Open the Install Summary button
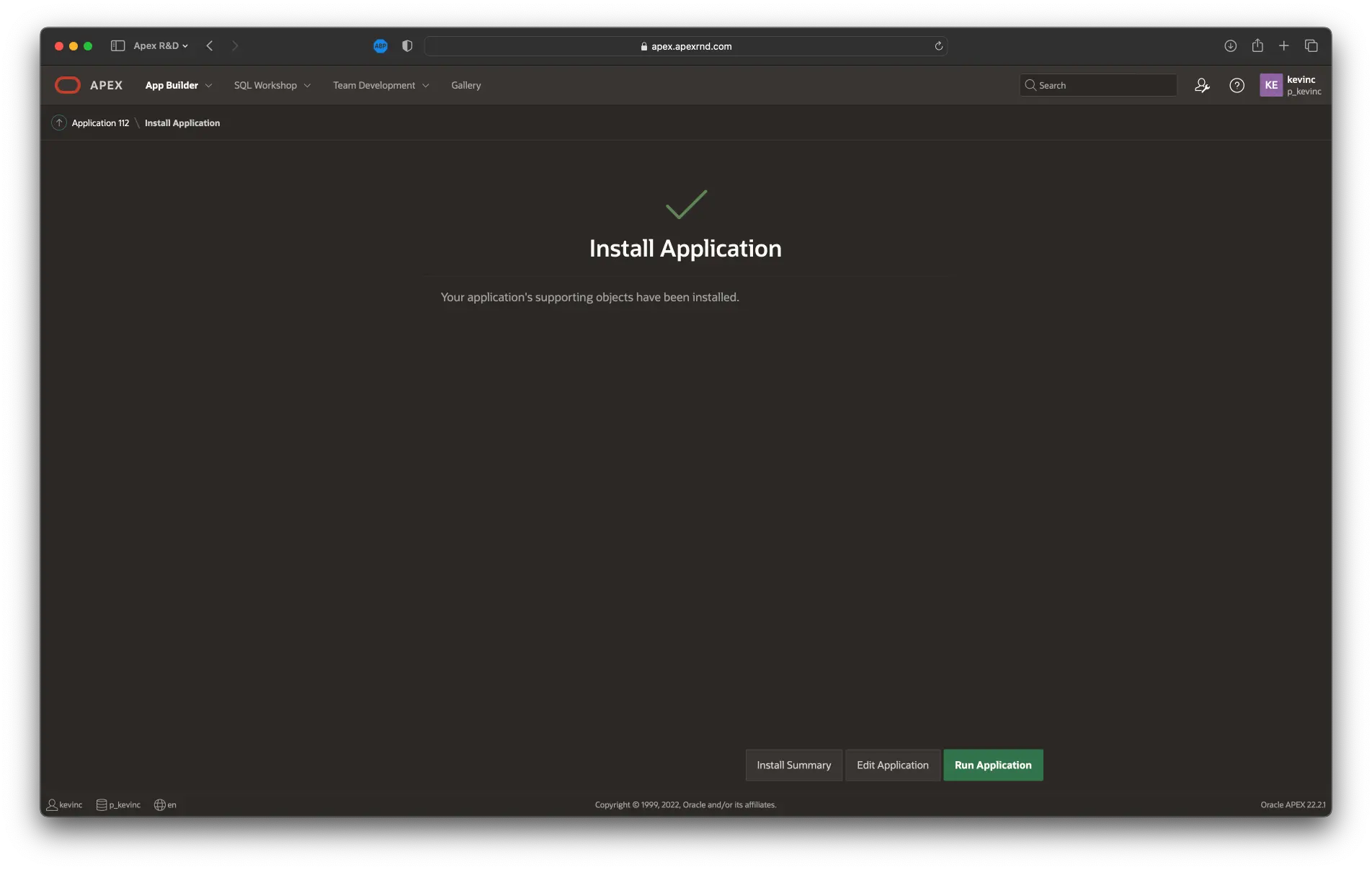1372x870 pixels. [793, 765]
